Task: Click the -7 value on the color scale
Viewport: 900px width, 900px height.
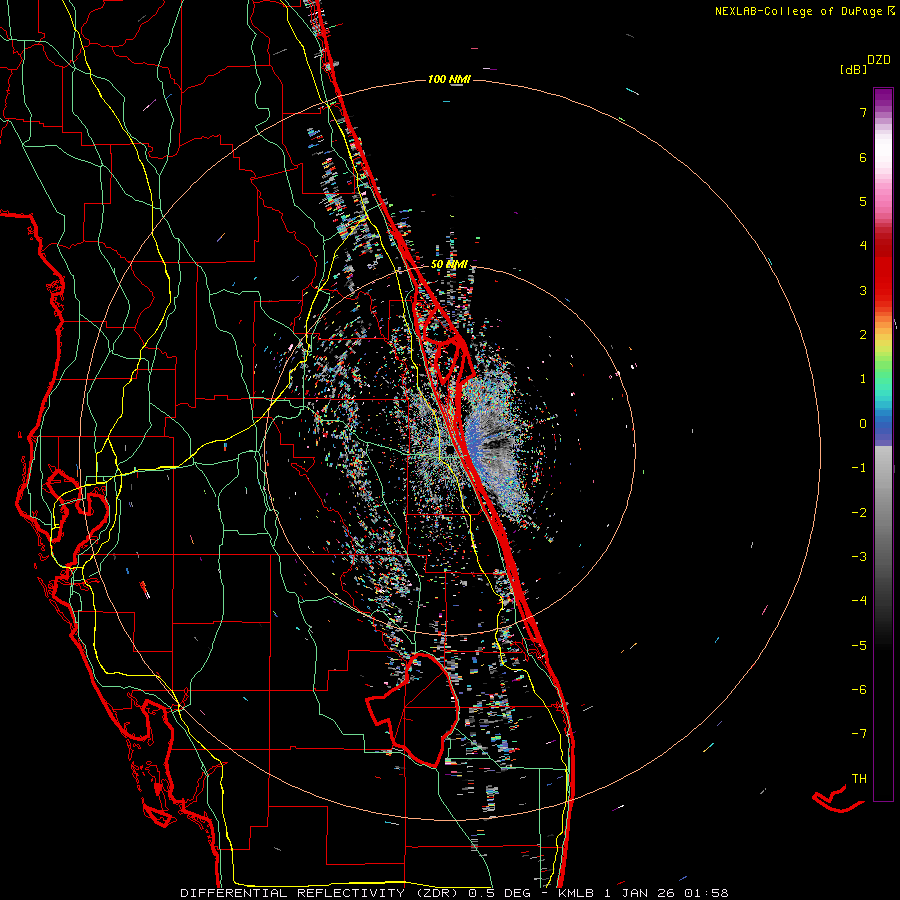Action: 859,734
